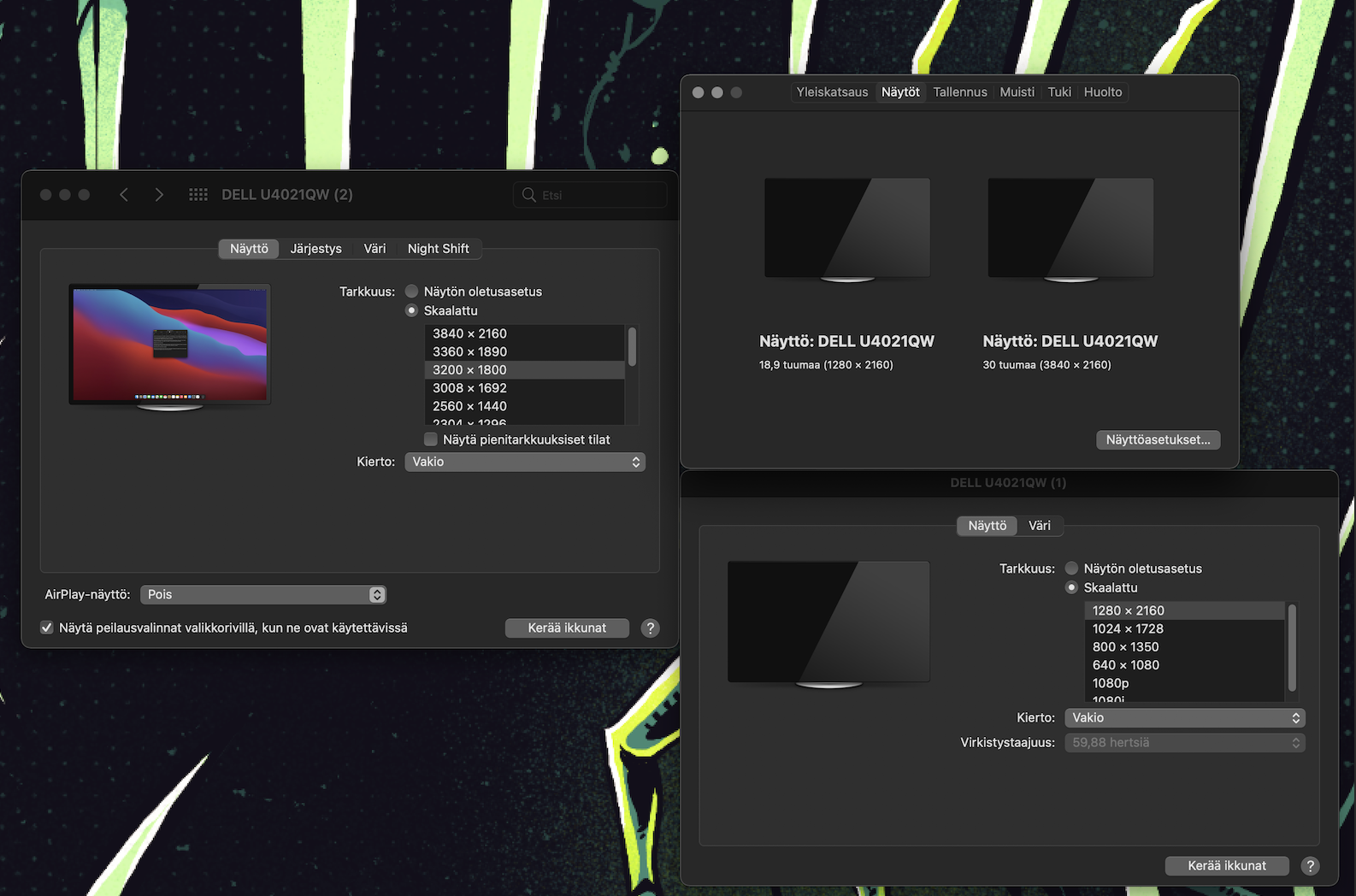Choose resolution 1024 × 1728
Image resolution: width=1356 pixels, height=896 pixels.
1185,628
